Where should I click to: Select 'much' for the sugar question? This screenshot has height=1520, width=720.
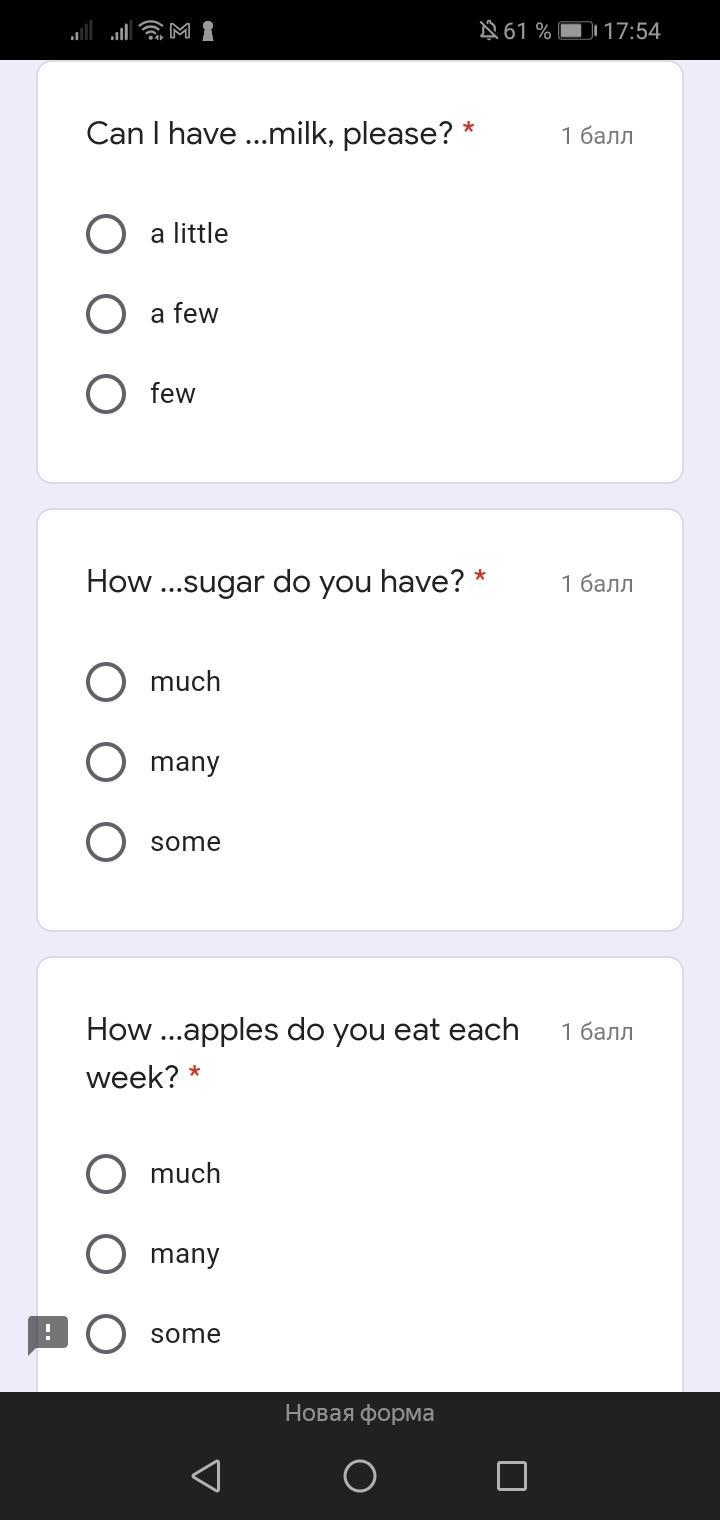click(x=106, y=682)
